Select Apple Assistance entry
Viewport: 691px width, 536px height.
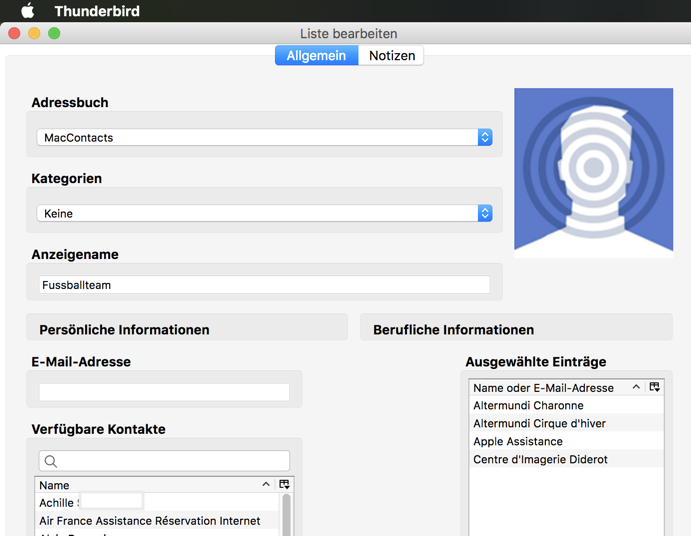tap(517, 442)
